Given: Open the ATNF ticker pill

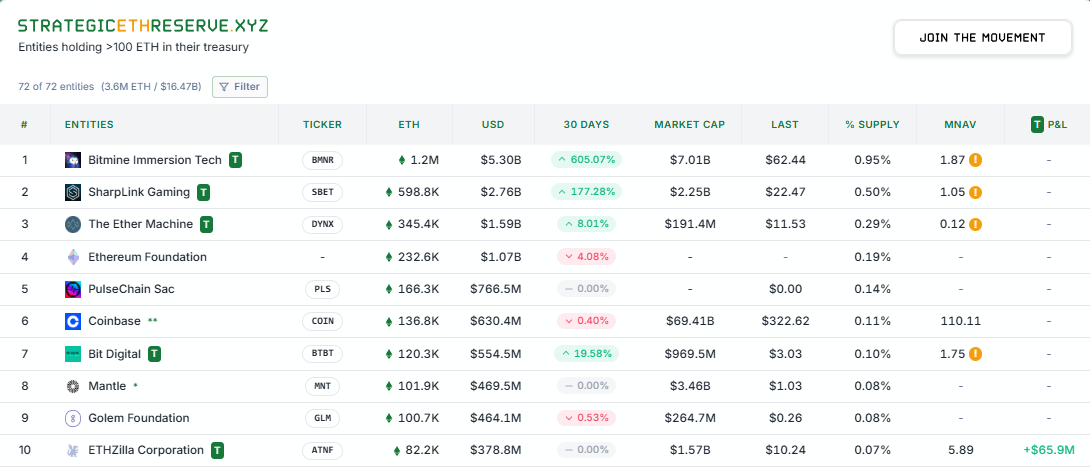Looking at the screenshot, I should 323,451.
